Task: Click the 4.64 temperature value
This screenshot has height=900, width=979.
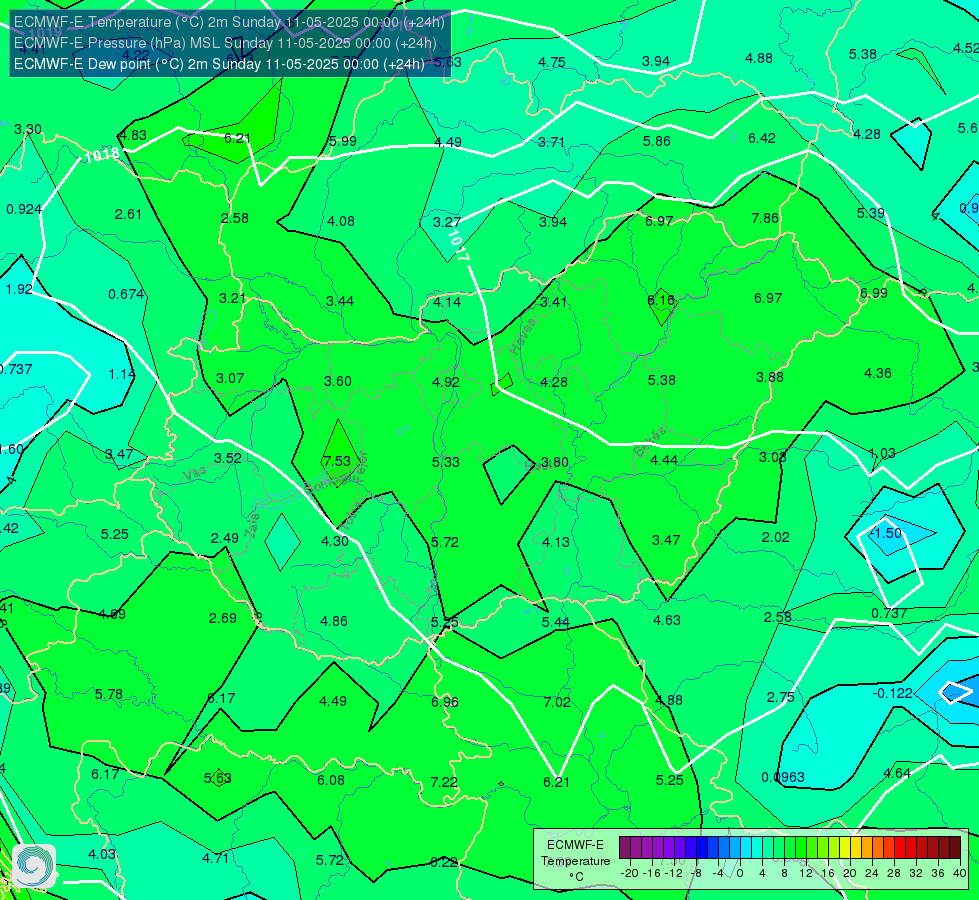Action: click(x=897, y=773)
